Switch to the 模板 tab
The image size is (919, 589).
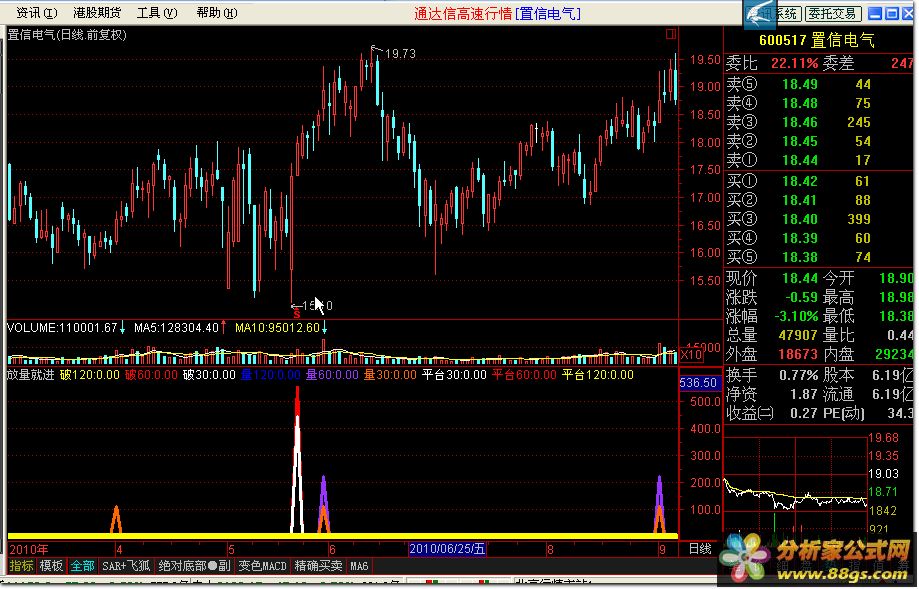51,566
